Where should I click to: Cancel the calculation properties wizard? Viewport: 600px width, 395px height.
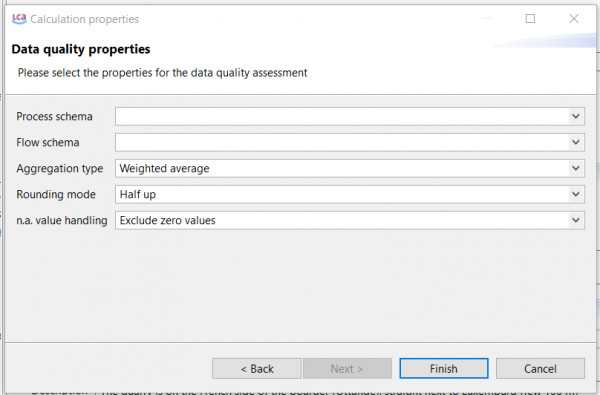pyautogui.click(x=540, y=369)
